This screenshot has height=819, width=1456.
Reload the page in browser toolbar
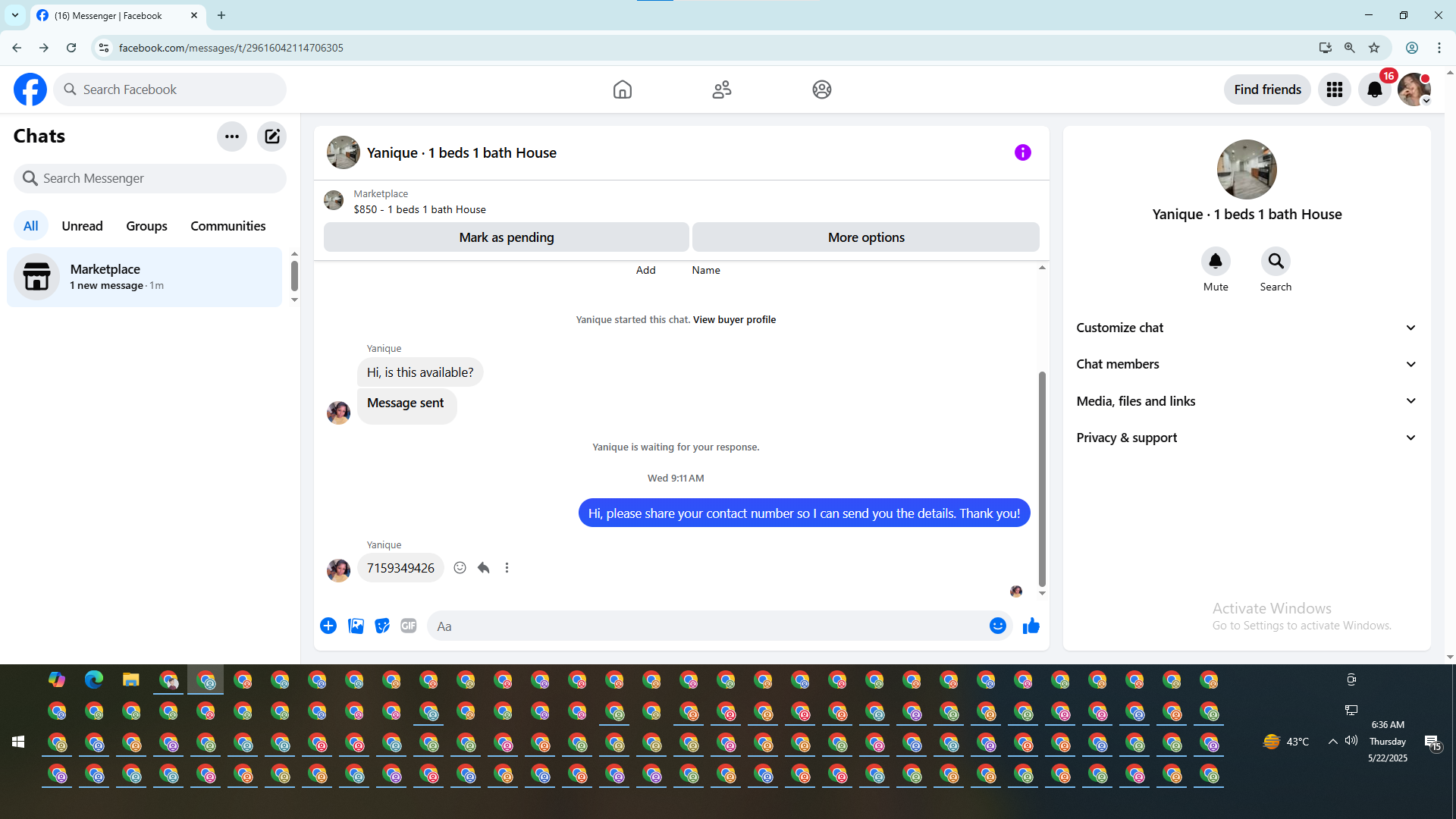point(71,48)
